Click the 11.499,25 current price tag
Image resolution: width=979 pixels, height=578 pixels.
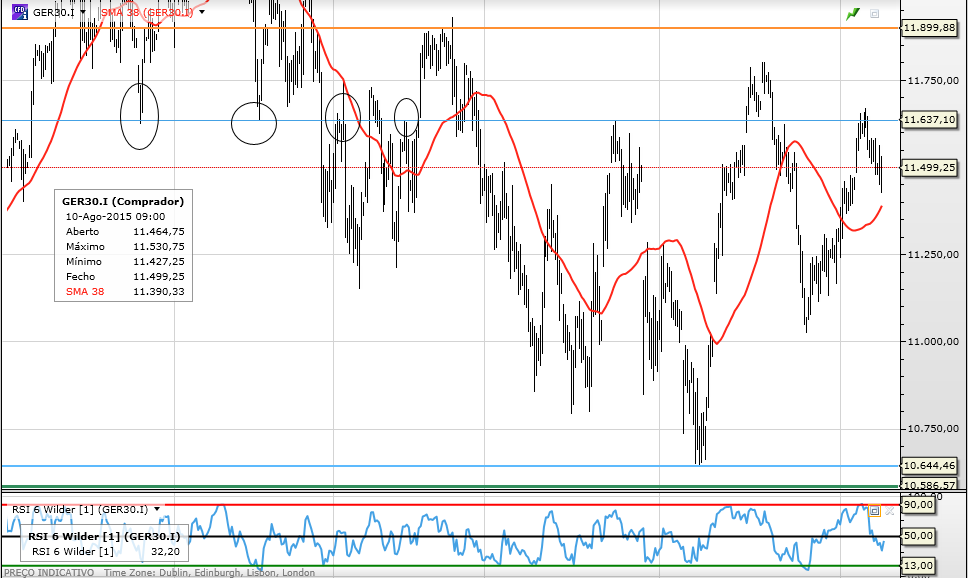coord(930,167)
